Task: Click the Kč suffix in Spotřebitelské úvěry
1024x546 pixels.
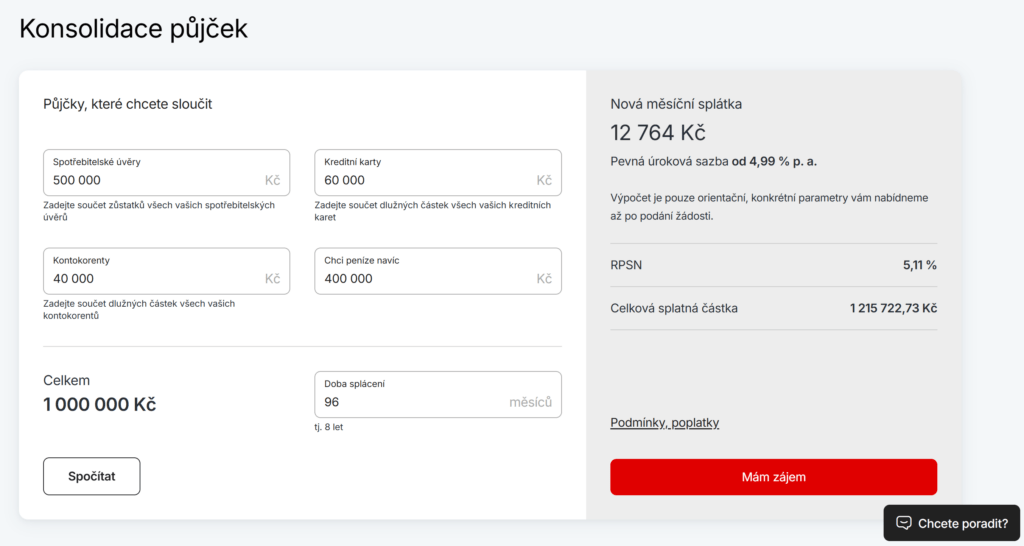Action: pyautogui.click(x=272, y=181)
